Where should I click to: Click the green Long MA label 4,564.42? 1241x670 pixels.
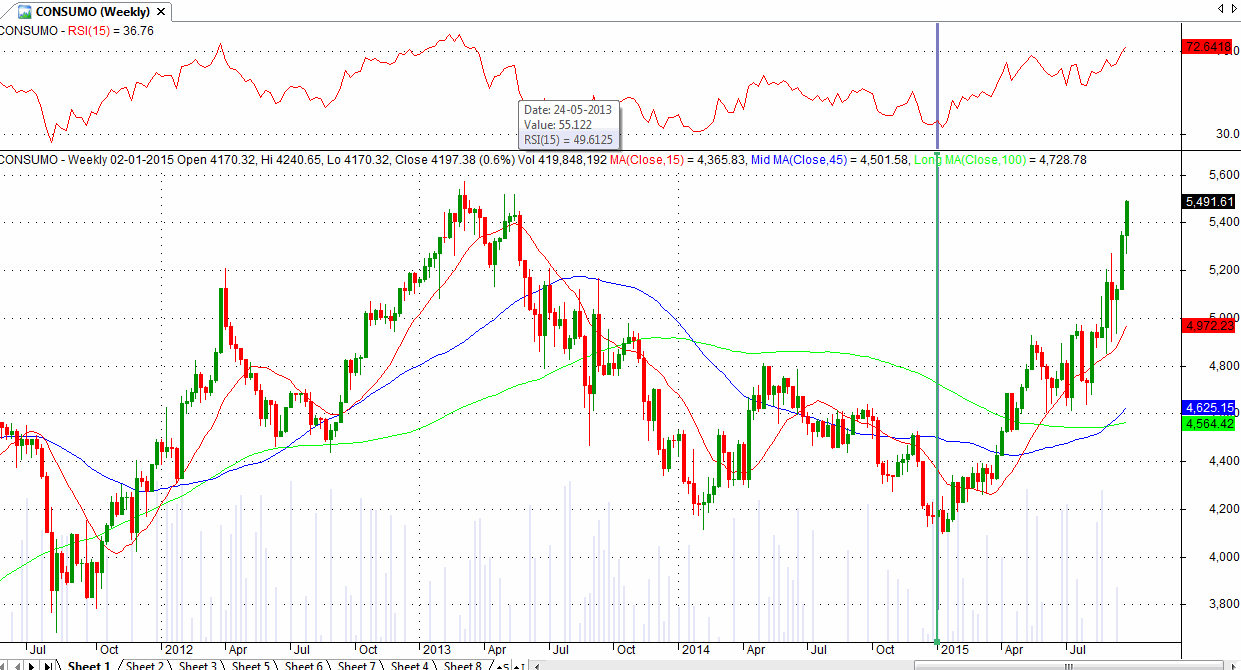pyautogui.click(x=1207, y=424)
